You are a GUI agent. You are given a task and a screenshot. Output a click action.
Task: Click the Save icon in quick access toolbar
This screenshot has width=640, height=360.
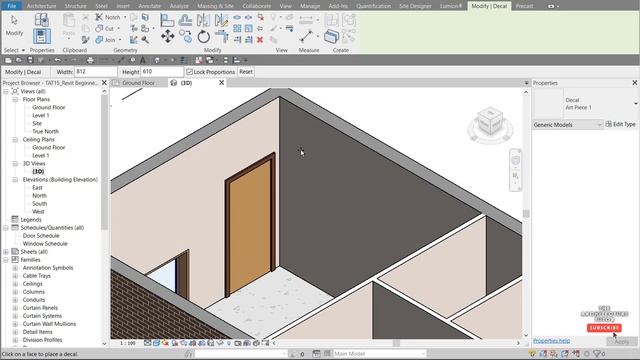[30, 60]
